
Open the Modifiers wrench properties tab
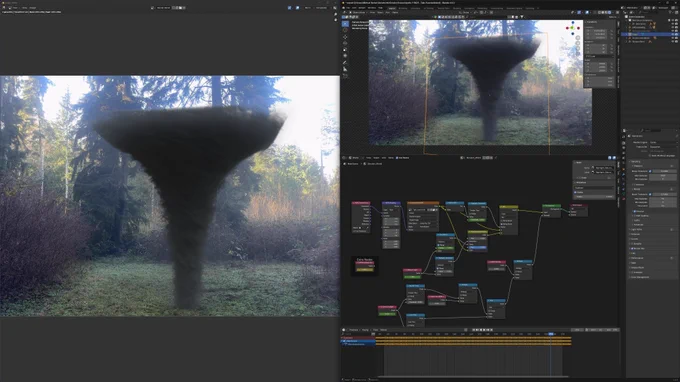pos(624,174)
